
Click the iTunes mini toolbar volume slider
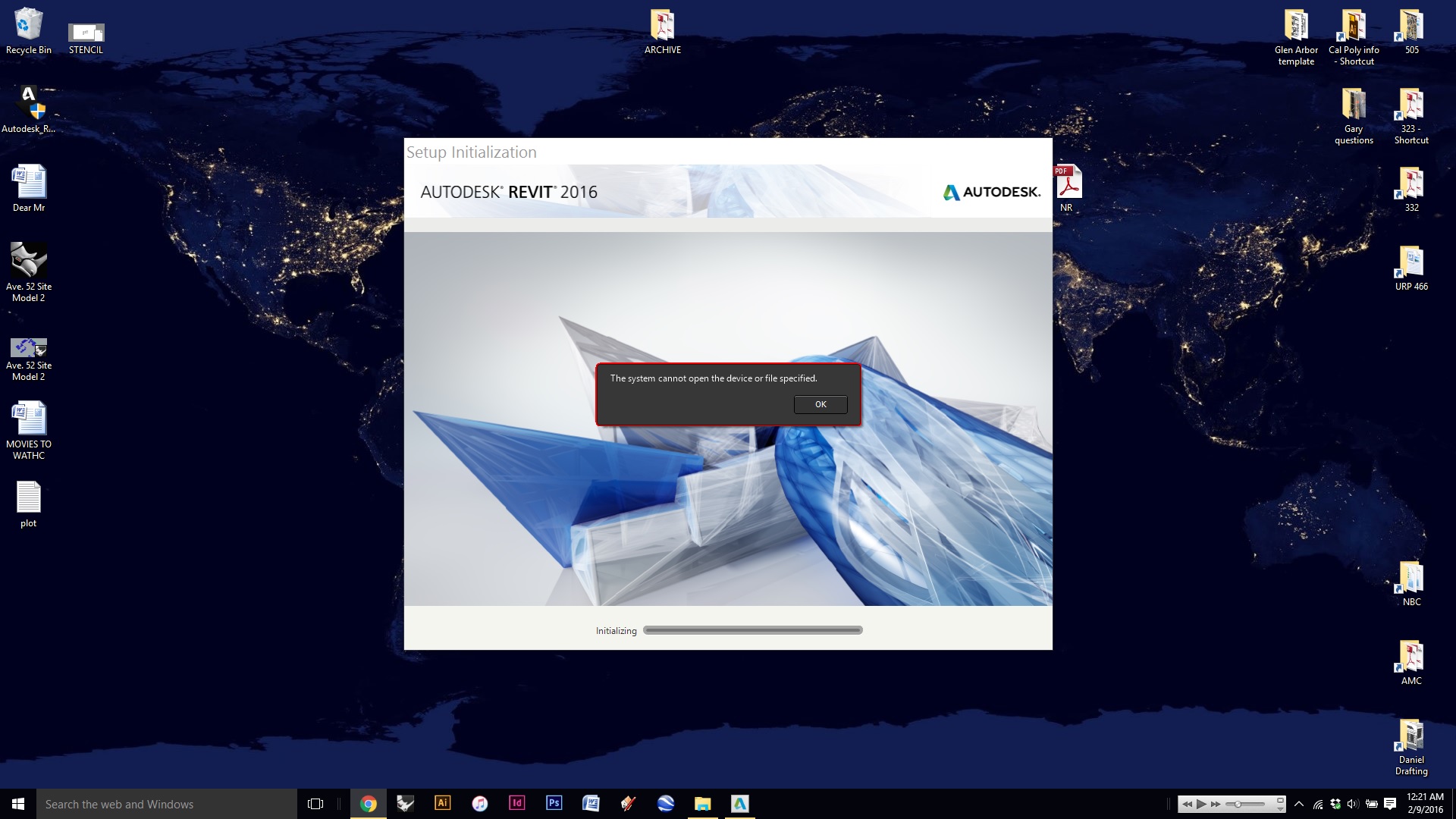pos(1247,805)
